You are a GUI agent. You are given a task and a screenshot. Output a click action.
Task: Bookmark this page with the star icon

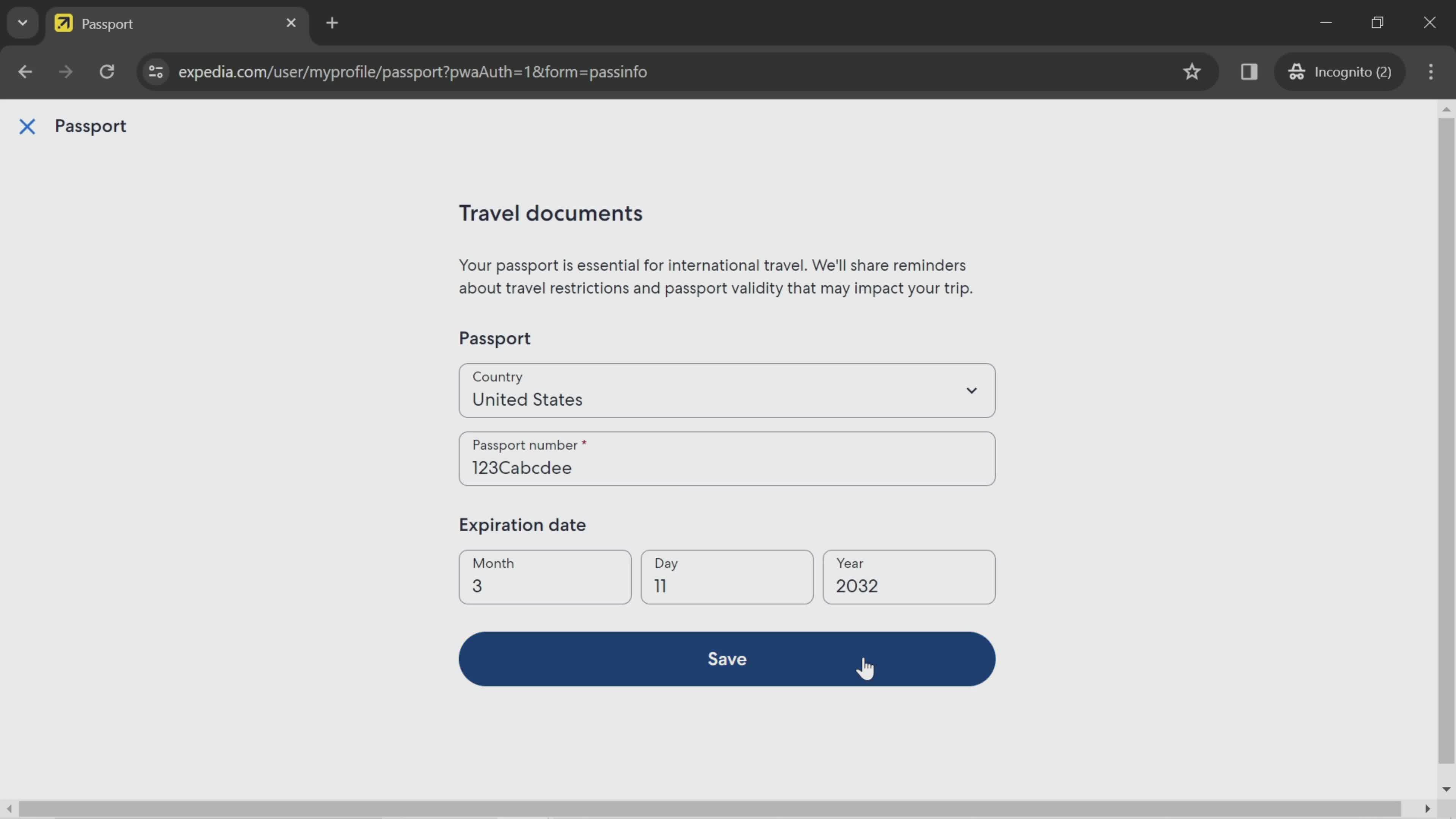click(1192, 72)
